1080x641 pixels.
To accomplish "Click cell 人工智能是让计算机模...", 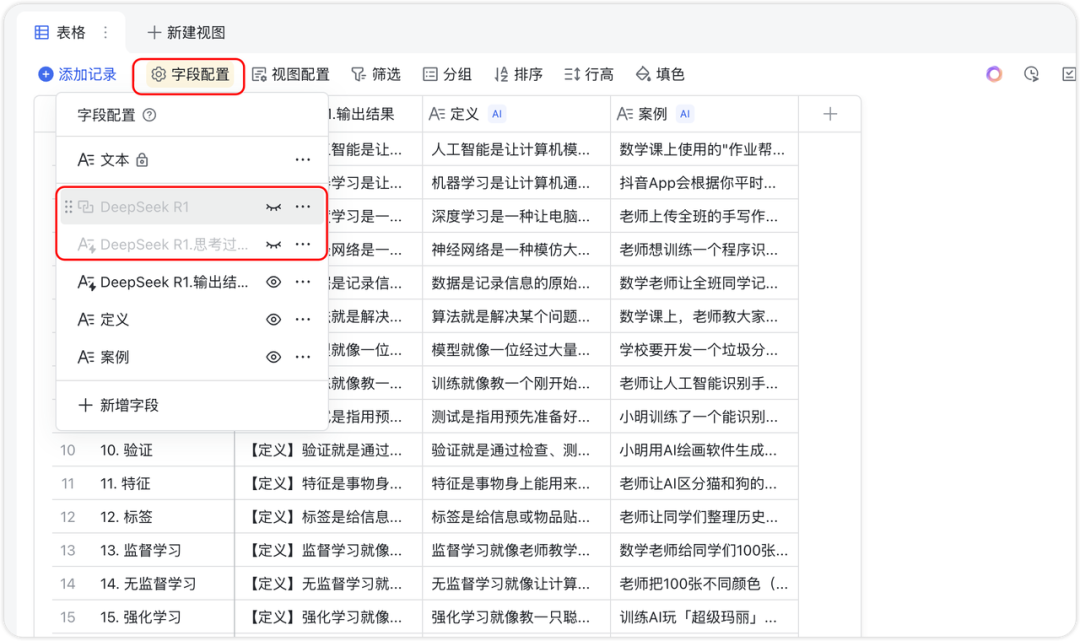I will click(516, 149).
